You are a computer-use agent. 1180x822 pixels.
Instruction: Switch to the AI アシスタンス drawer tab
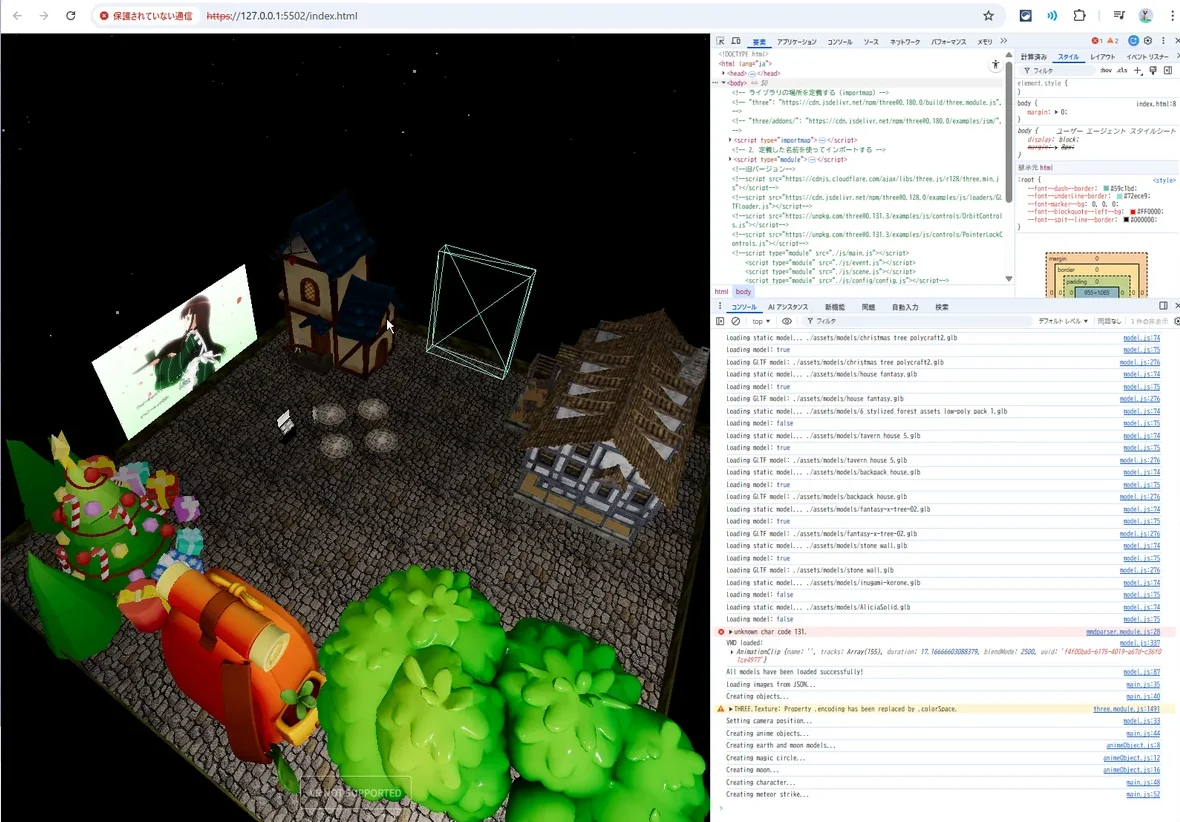788,307
